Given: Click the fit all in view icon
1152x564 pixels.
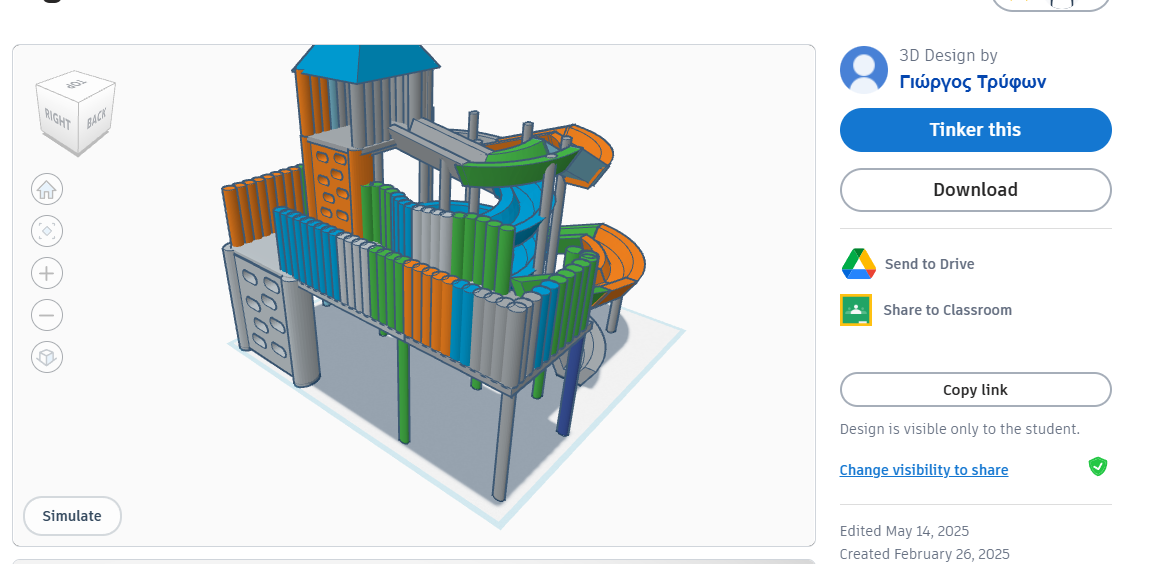Looking at the screenshot, I should tap(47, 231).
